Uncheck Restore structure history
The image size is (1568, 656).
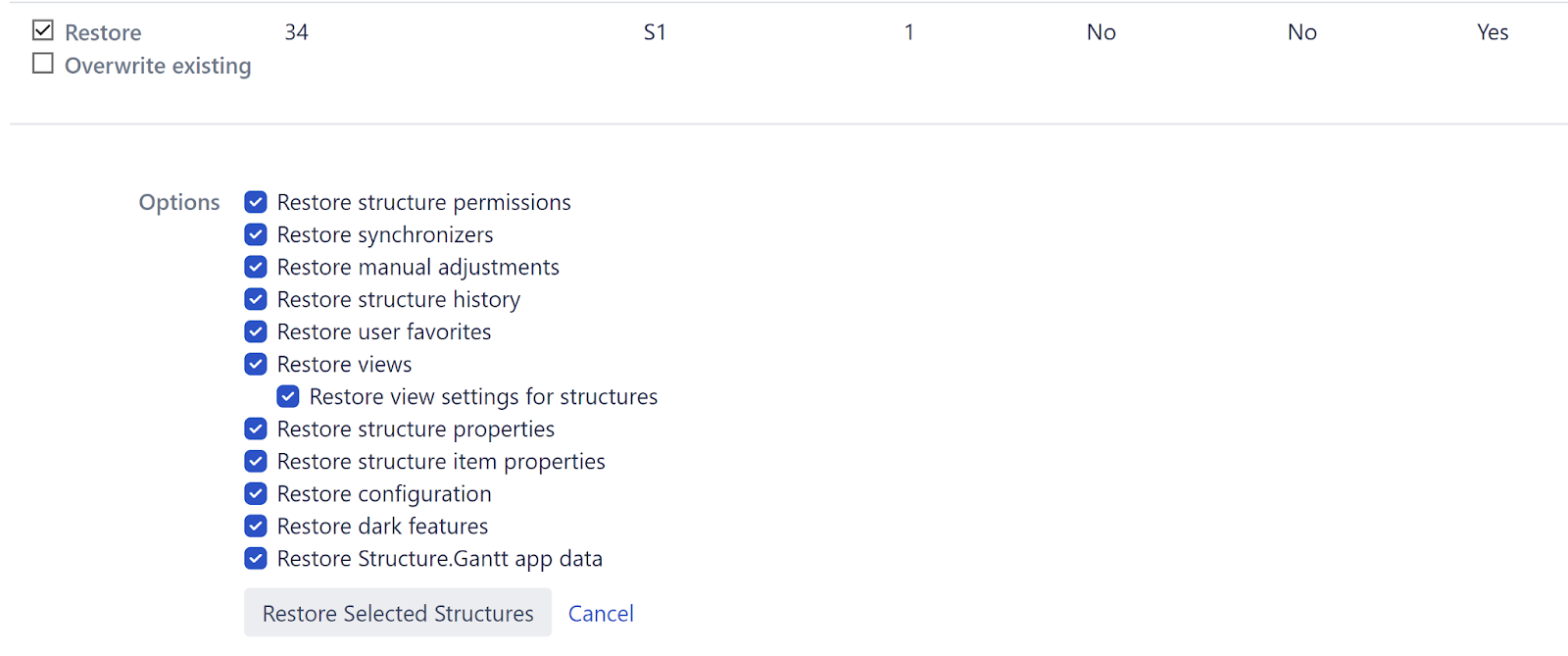pyautogui.click(x=256, y=299)
